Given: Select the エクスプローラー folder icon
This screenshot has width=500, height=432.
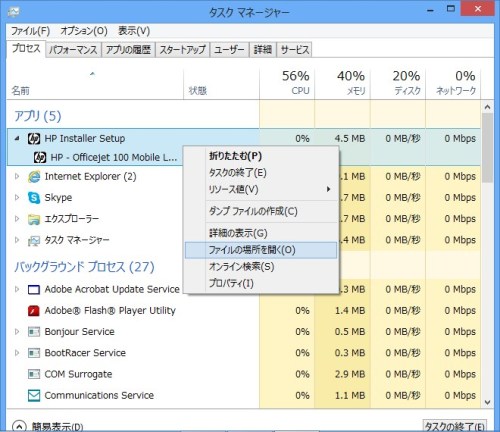Looking at the screenshot, I should (x=34, y=219).
